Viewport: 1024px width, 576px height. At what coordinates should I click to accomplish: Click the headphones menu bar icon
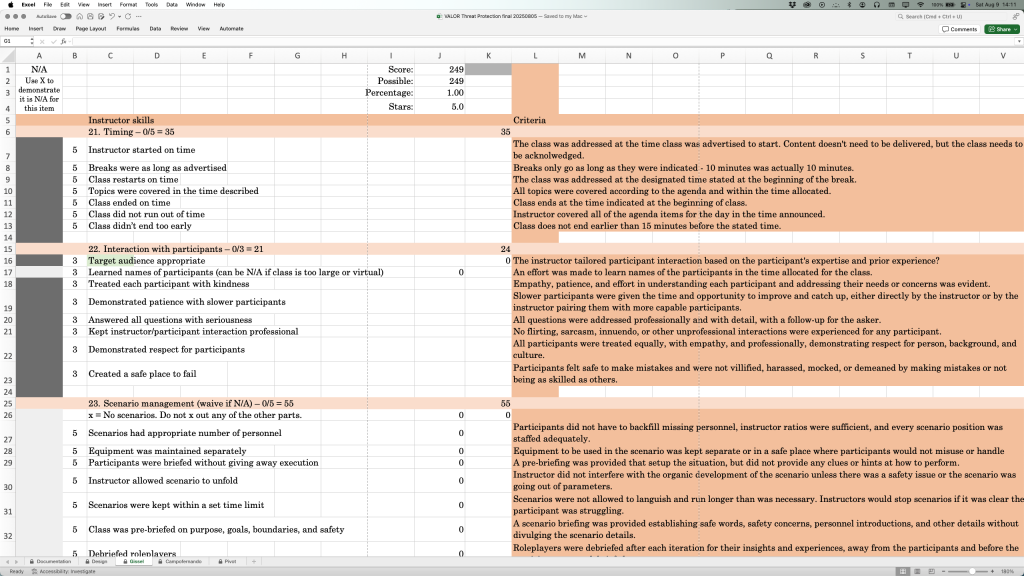[876, 5]
